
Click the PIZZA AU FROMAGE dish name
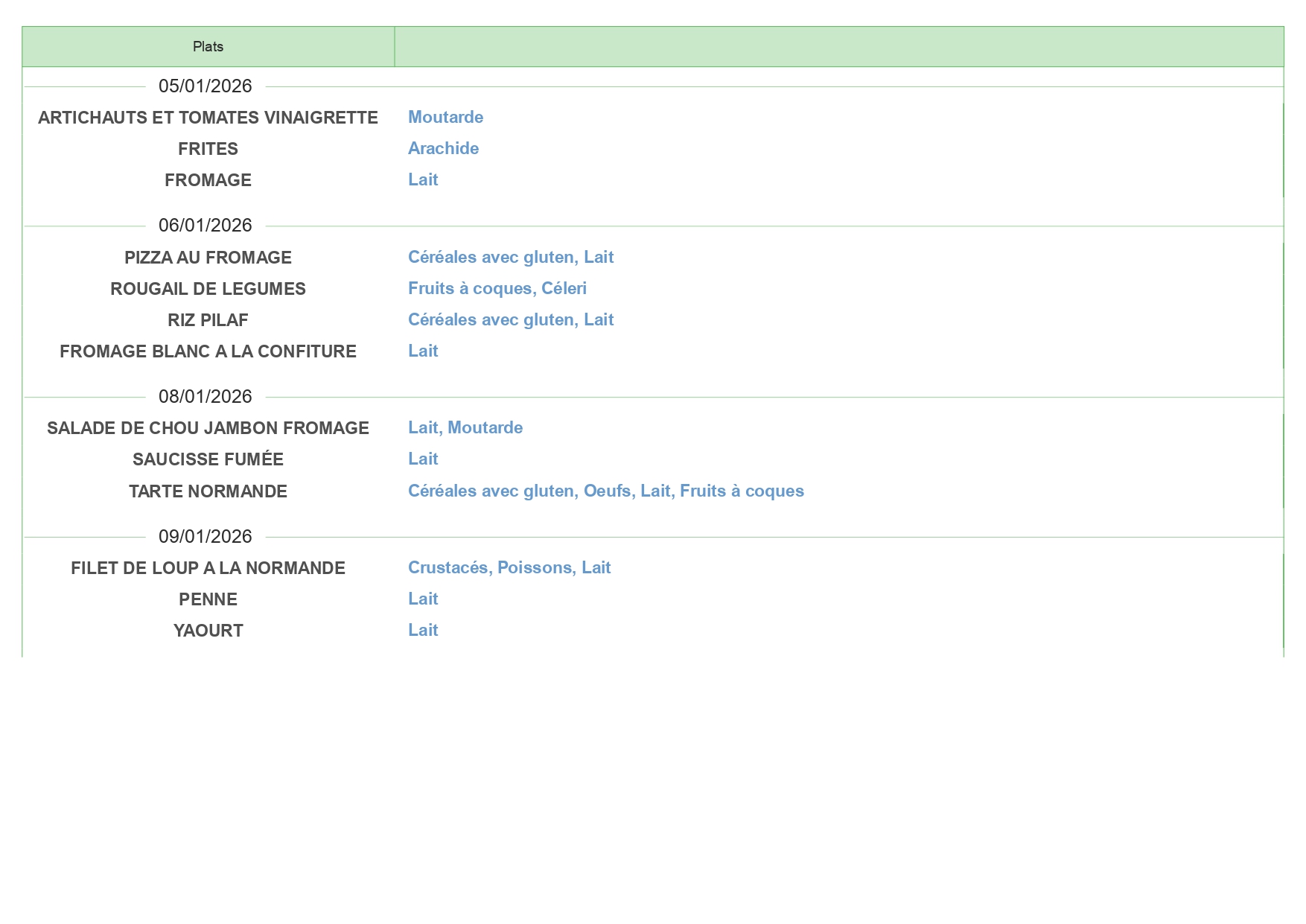point(208,258)
